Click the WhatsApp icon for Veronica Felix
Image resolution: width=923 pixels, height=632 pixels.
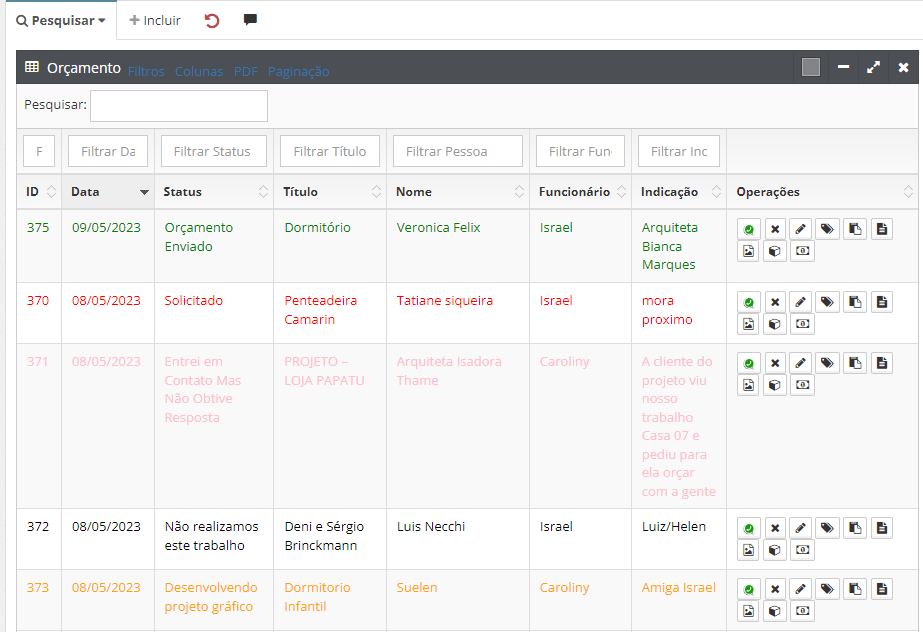coord(748,229)
